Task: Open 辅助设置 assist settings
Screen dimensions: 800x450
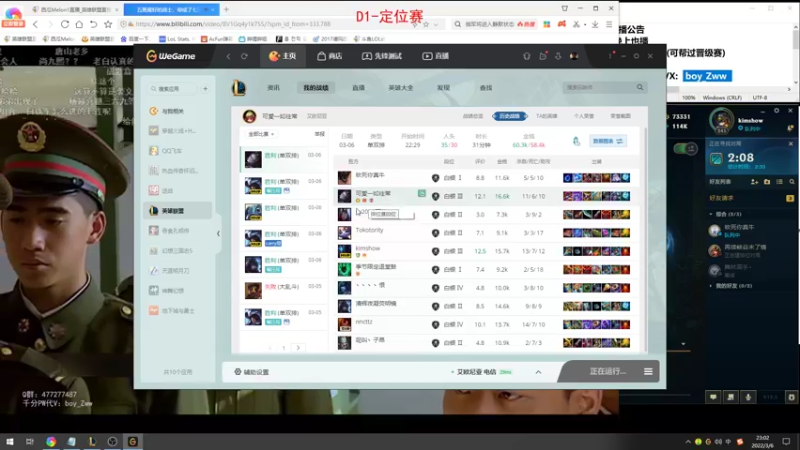Action: (x=252, y=372)
